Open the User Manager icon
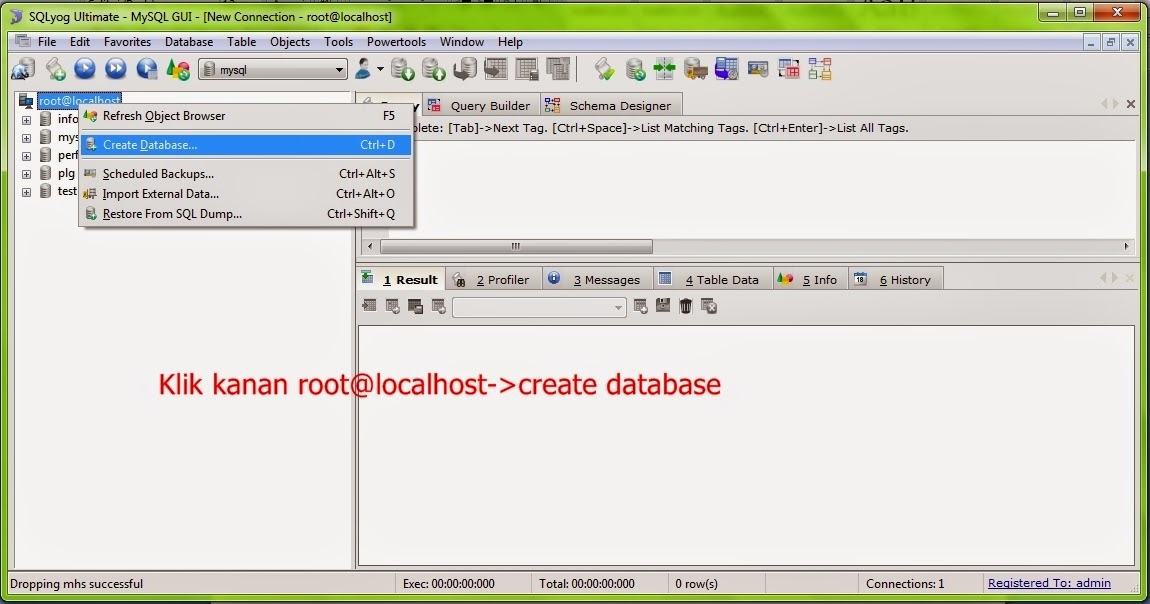Viewport: 1150px width, 604px height. pos(362,69)
